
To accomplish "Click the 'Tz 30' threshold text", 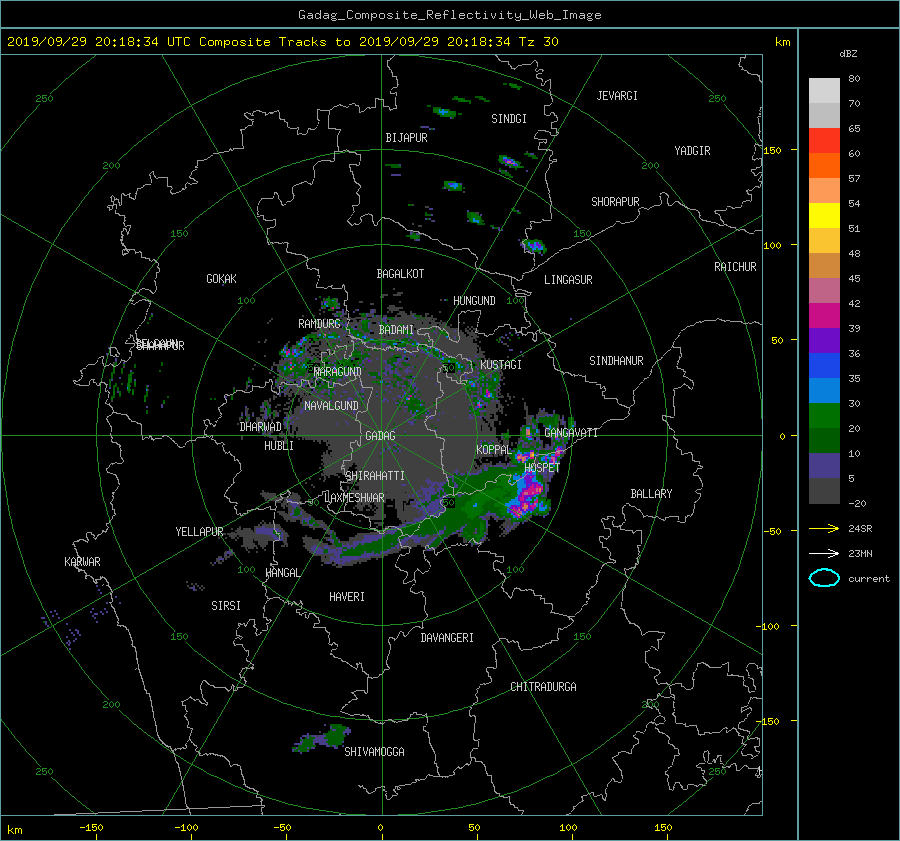I will pyautogui.click(x=538, y=42).
